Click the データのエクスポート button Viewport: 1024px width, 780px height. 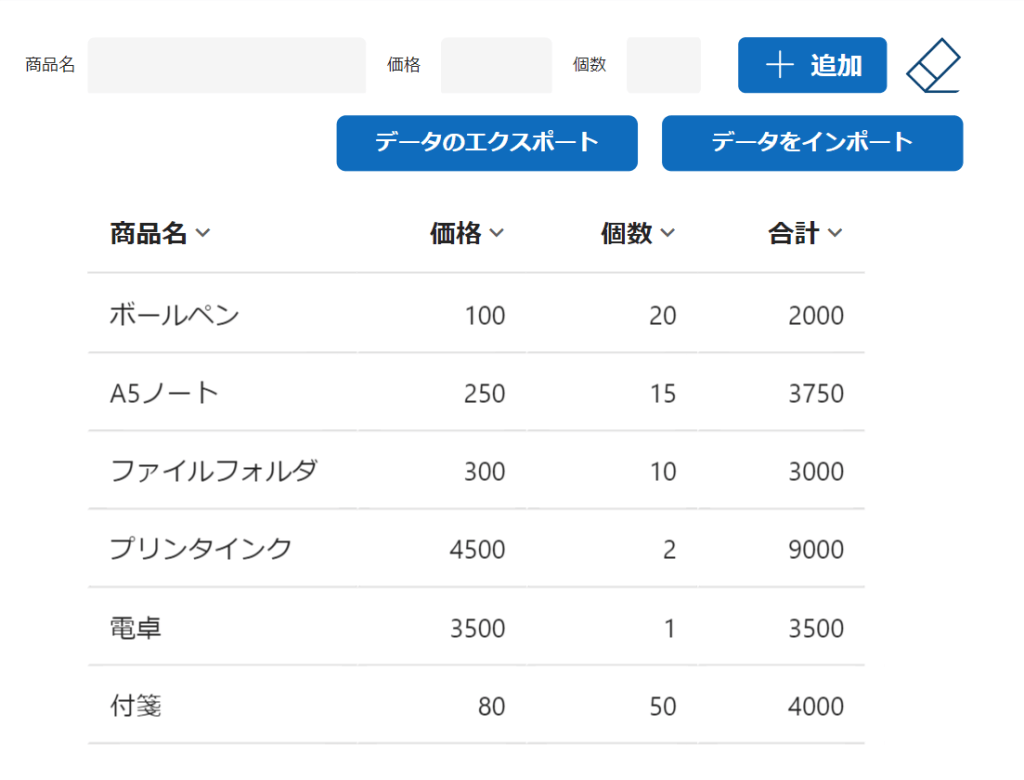tap(487, 143)
